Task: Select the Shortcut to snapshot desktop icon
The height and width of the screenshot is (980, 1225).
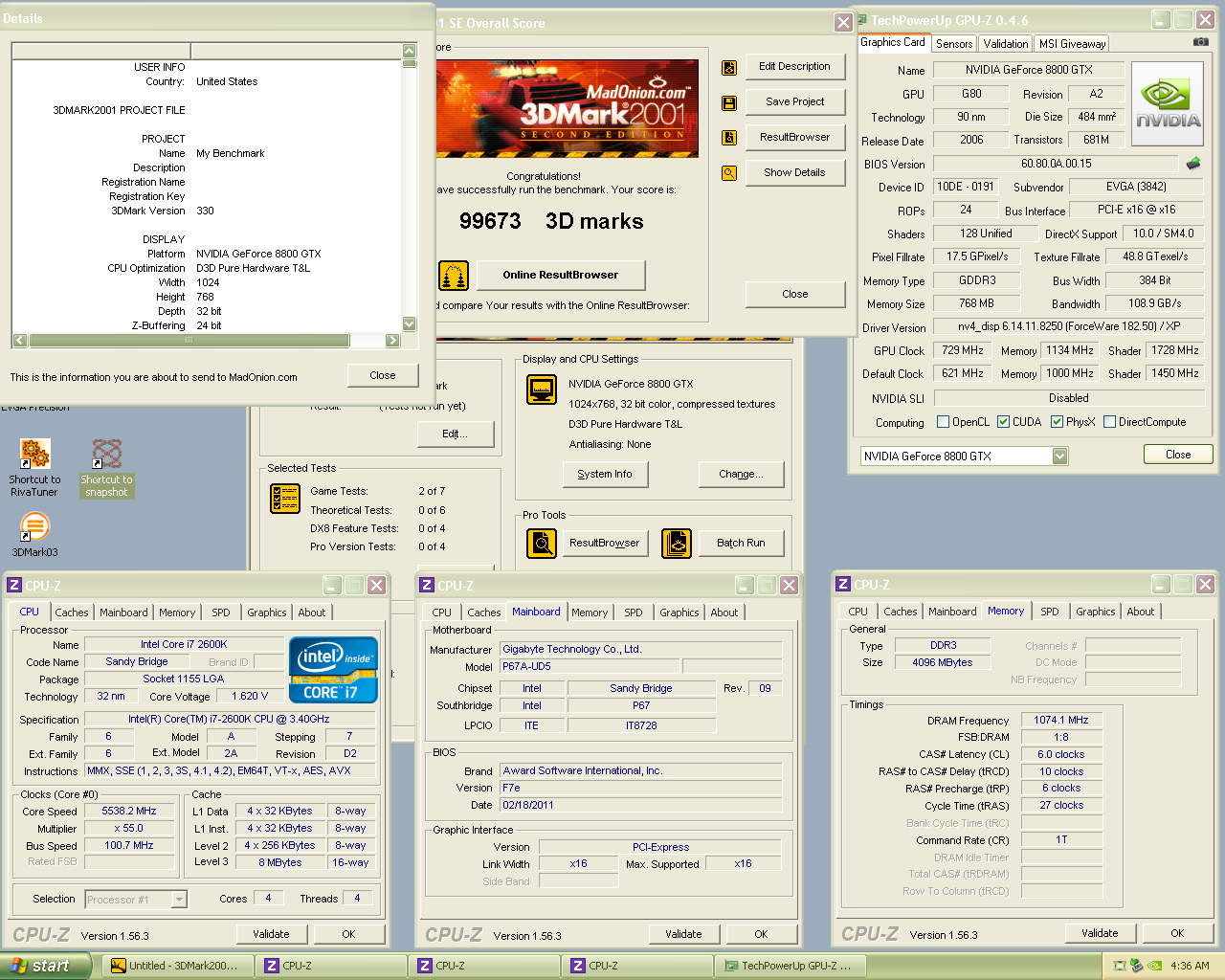Action: pos(107,468)
